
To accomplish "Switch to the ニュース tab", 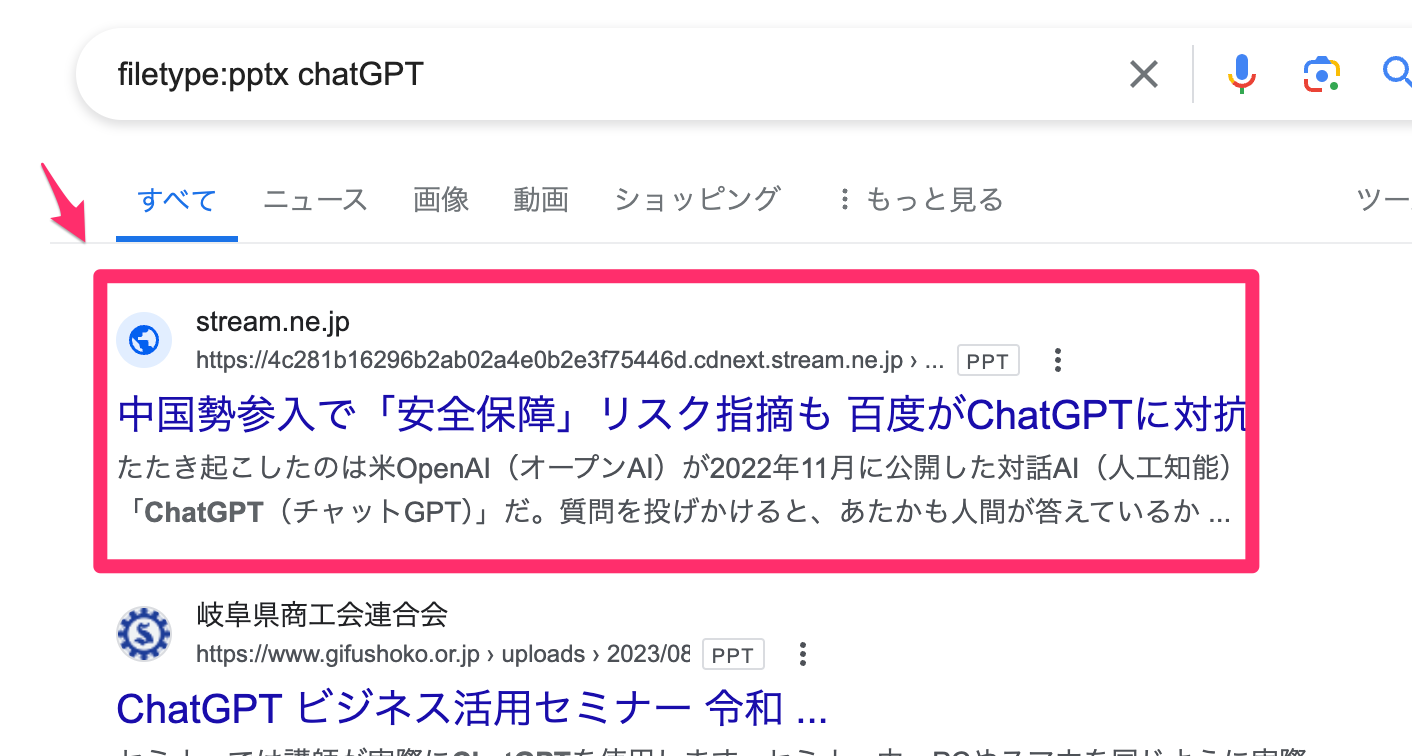I will point(316,200).
